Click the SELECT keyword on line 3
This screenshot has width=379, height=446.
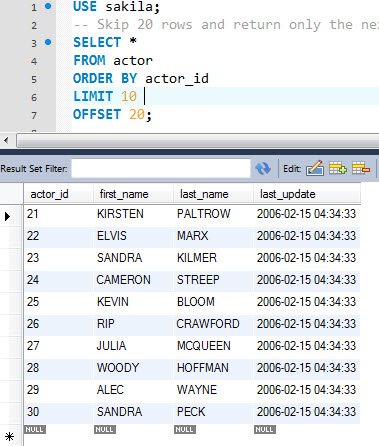97,42
